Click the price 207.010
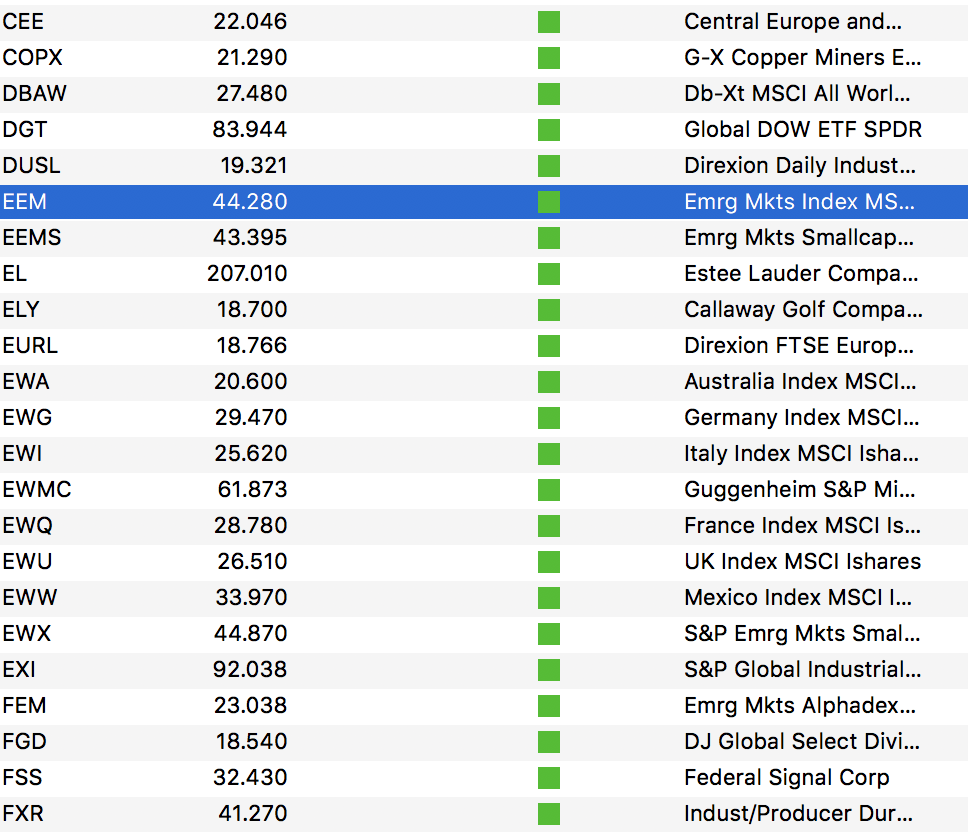Image resolution: width=968 pixels, height=832 pixels. (247, 273)
